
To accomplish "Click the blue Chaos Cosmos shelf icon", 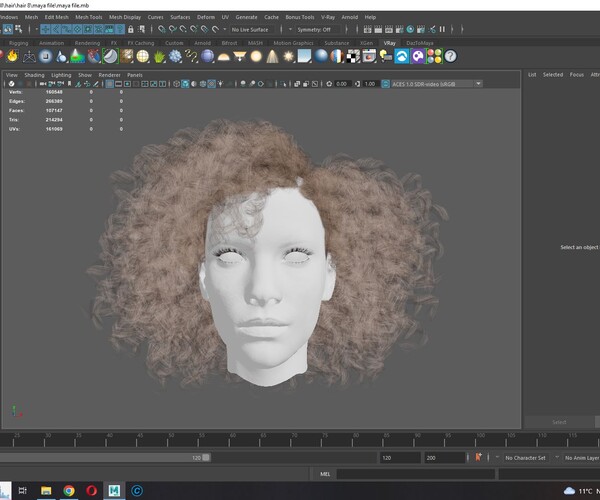I will 402,57.
